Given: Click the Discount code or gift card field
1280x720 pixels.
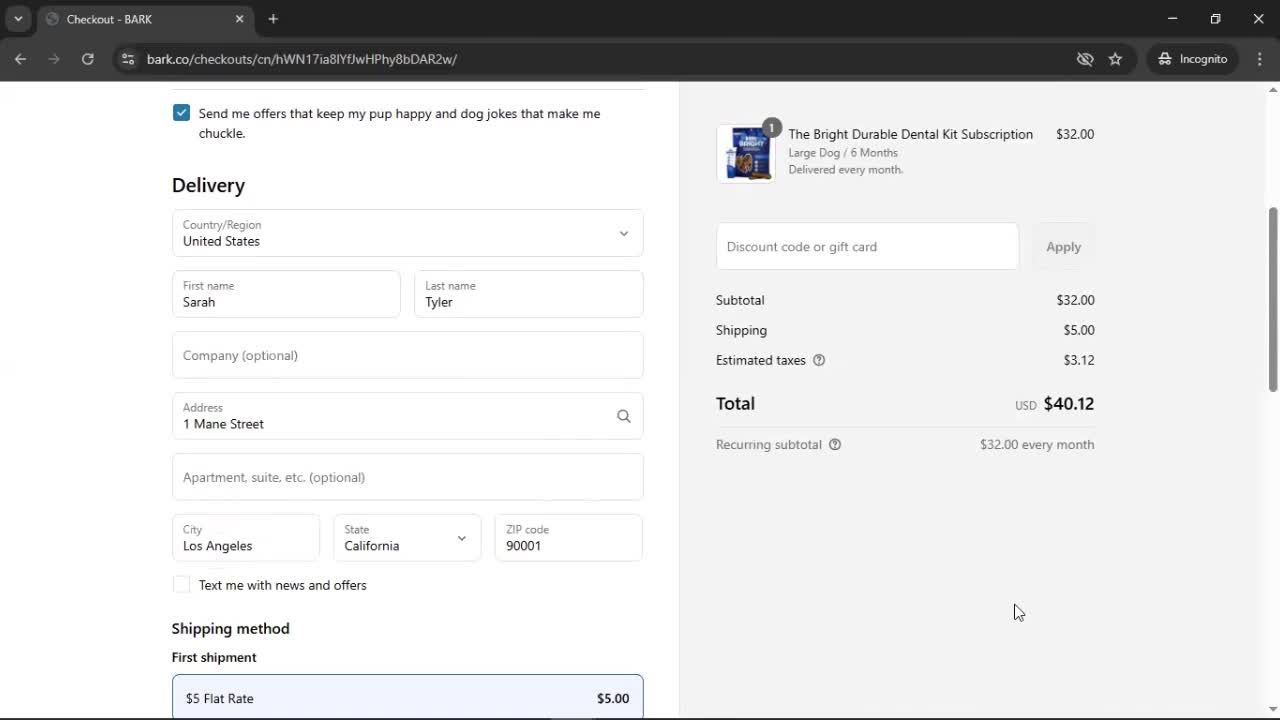Looking at the screenshot, I should pos(867,246).
